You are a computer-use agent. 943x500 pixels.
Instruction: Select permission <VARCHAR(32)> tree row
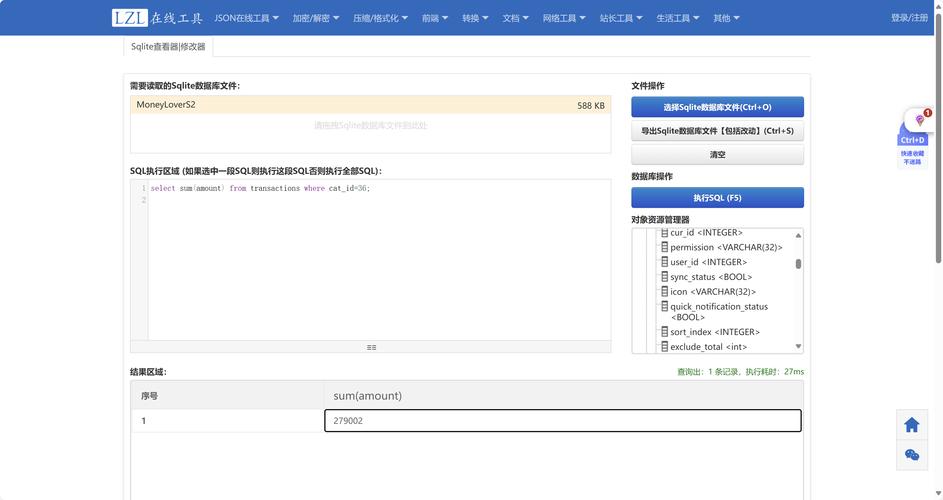[x=726, y=247]
